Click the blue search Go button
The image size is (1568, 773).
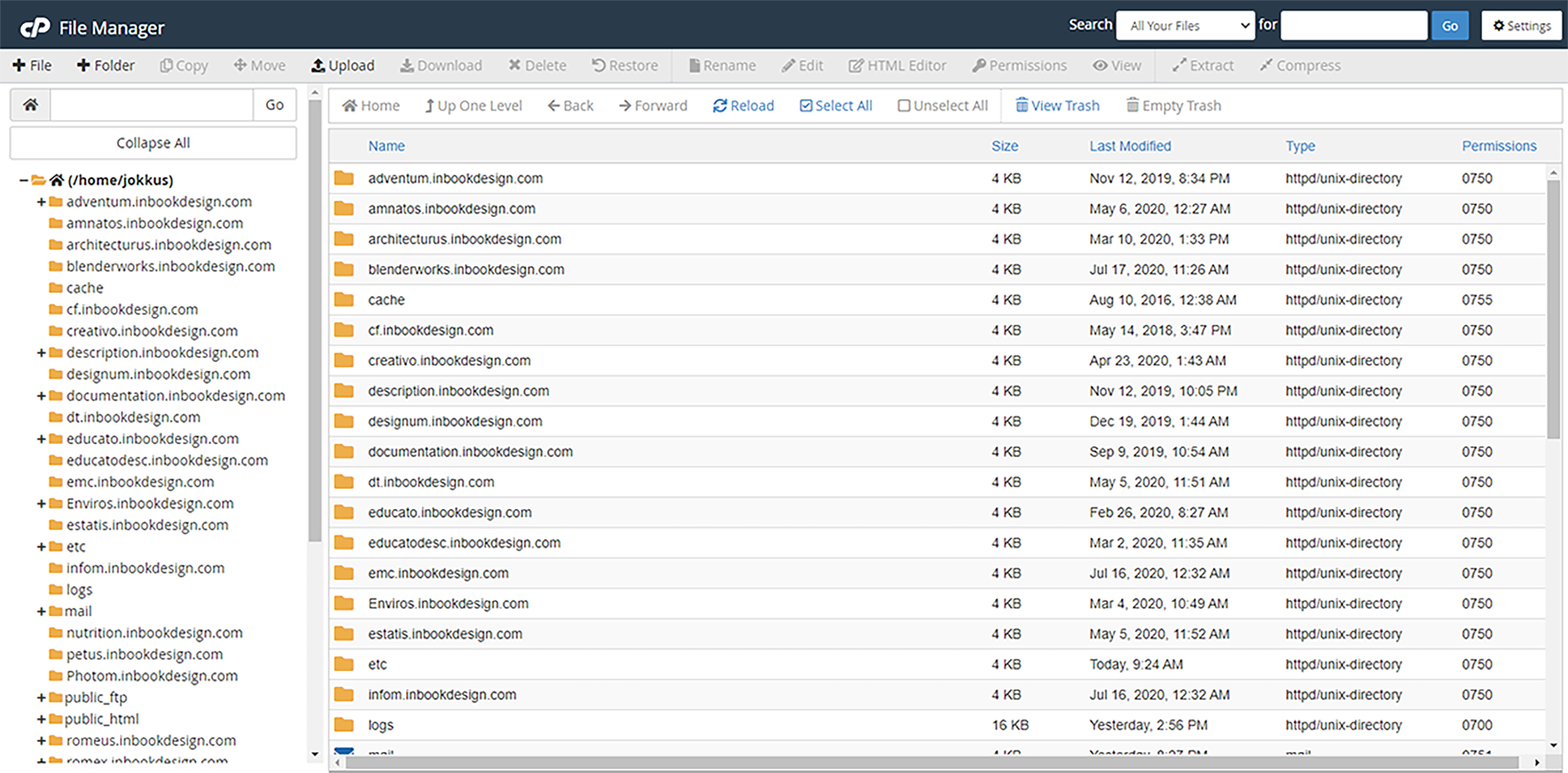(x=1449, y=26)
